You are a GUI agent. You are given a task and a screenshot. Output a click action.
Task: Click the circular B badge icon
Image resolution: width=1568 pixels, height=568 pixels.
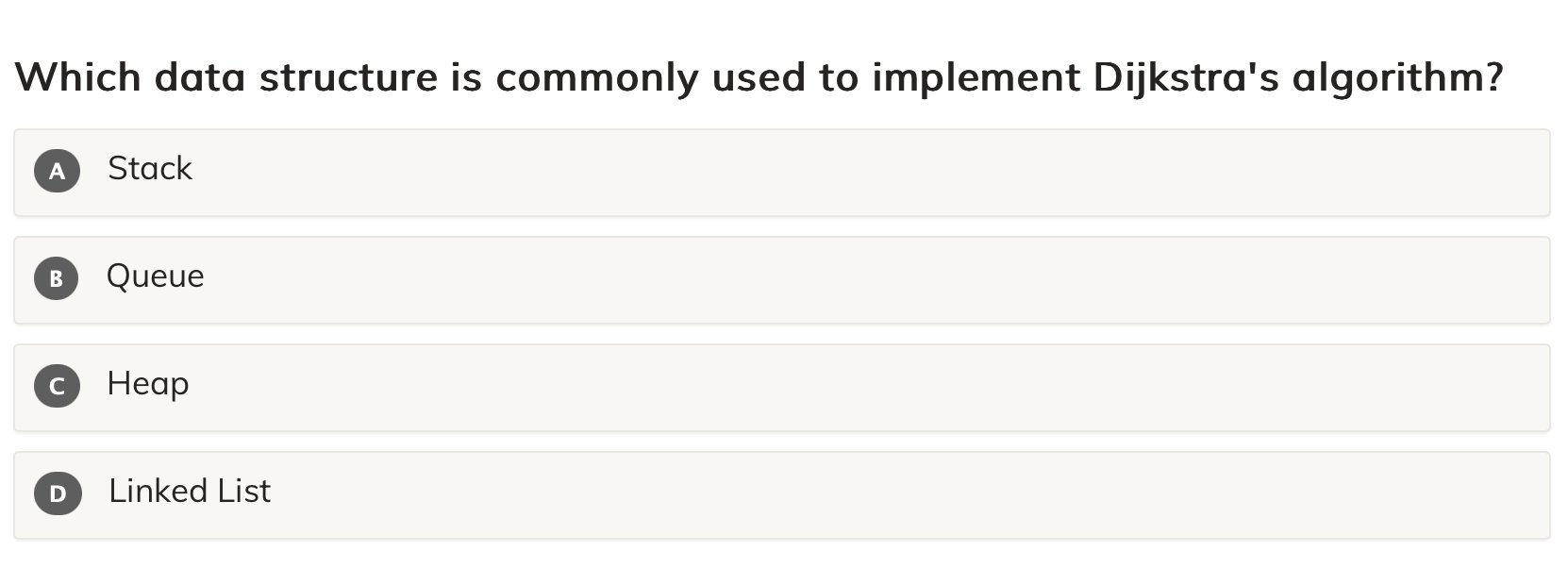[57, 278]
